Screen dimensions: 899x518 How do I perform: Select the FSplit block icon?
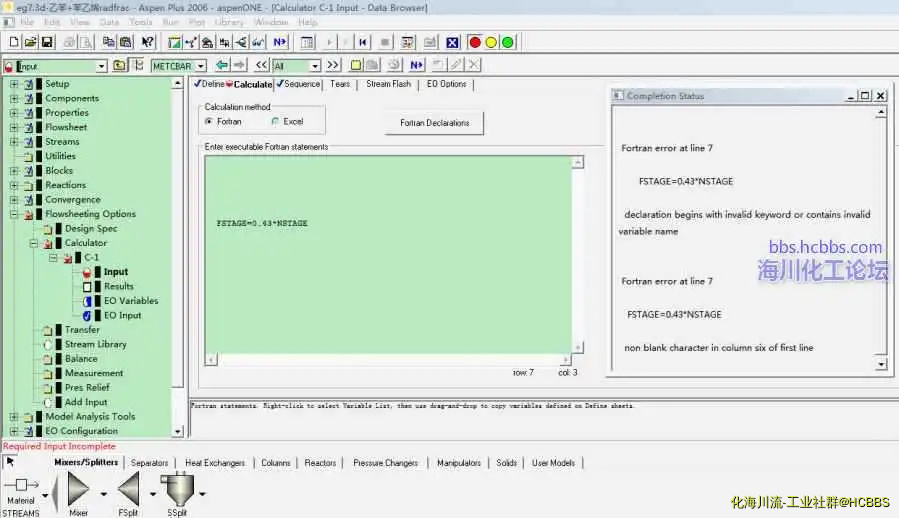(128, 490)
